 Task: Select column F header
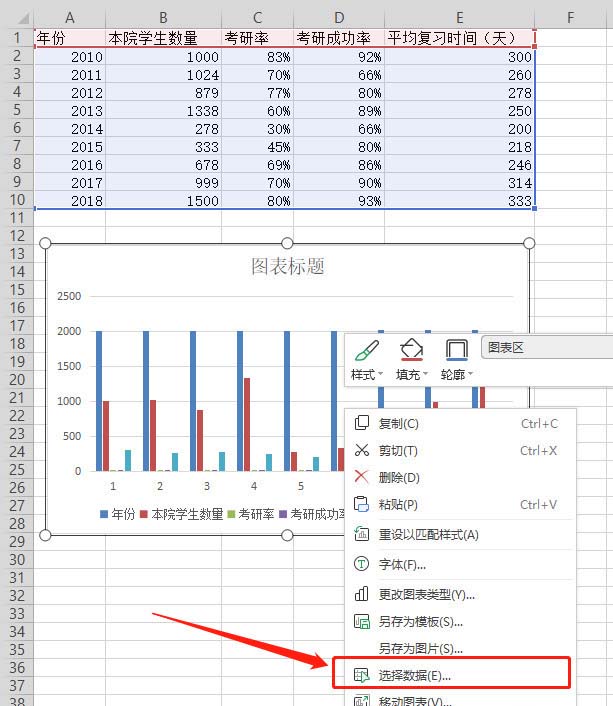coord(571,18)
